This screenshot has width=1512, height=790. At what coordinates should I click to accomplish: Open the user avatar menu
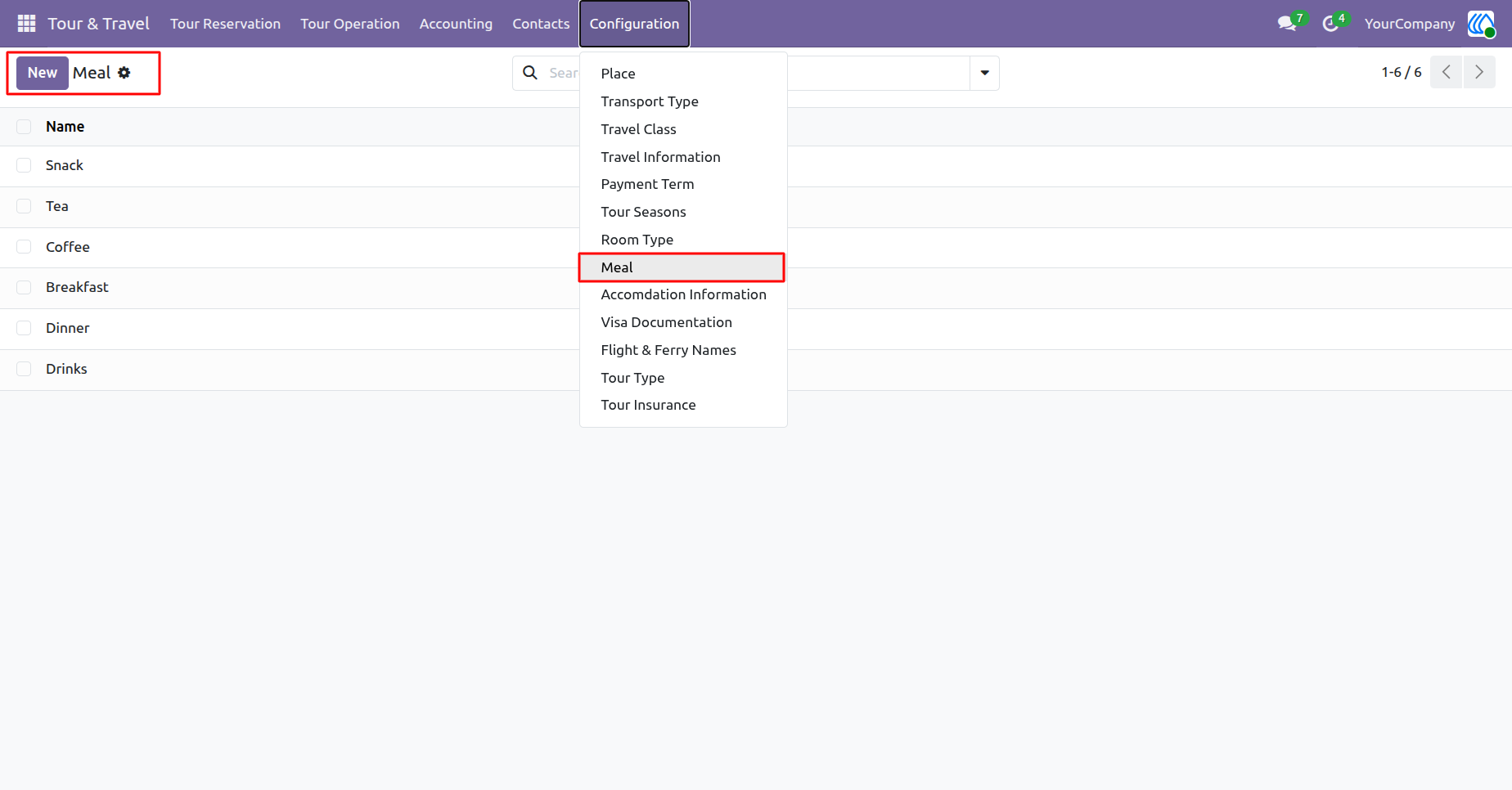1481,24
